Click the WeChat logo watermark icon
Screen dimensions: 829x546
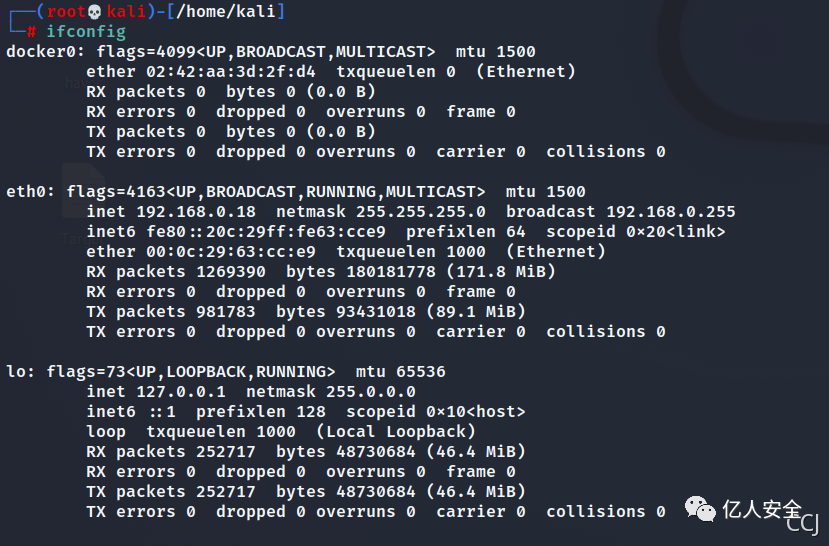coord(700,508)
